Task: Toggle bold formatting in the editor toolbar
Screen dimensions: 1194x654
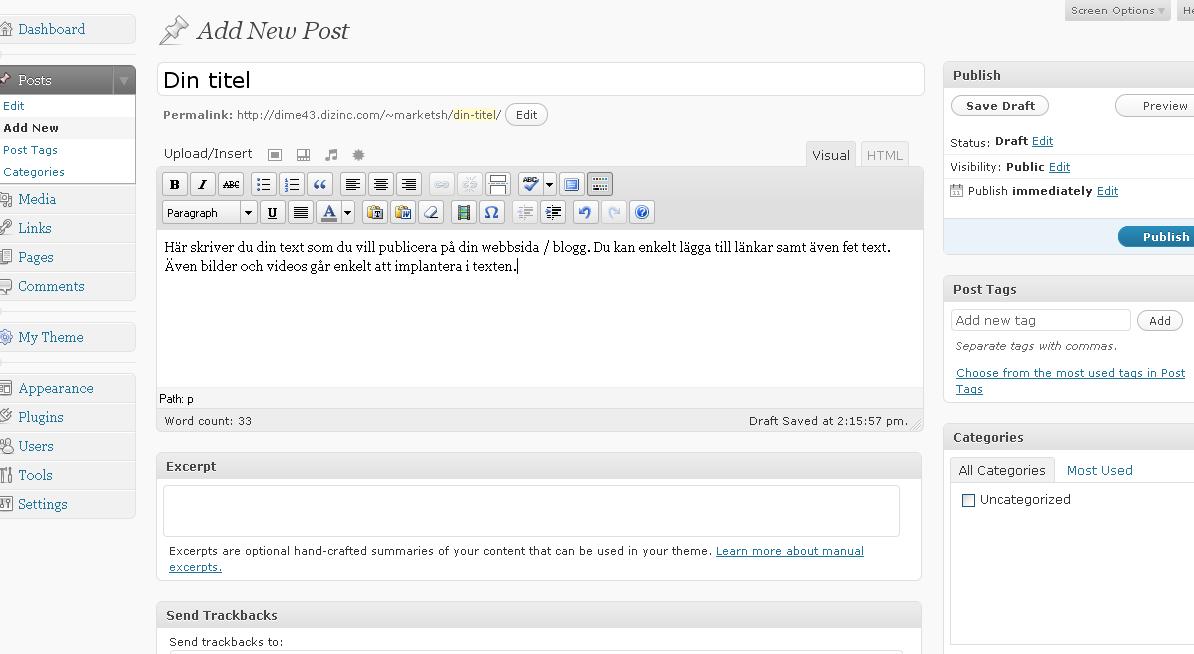Action: pos(174,184)
